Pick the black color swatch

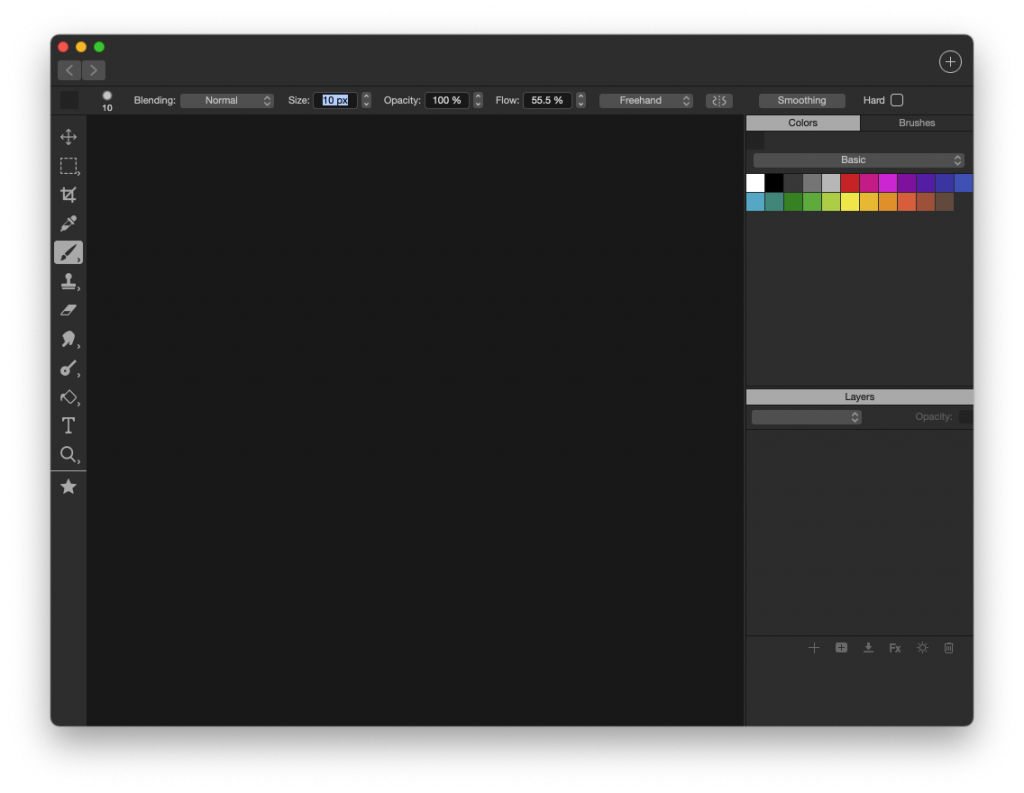(x=775, y=183)
